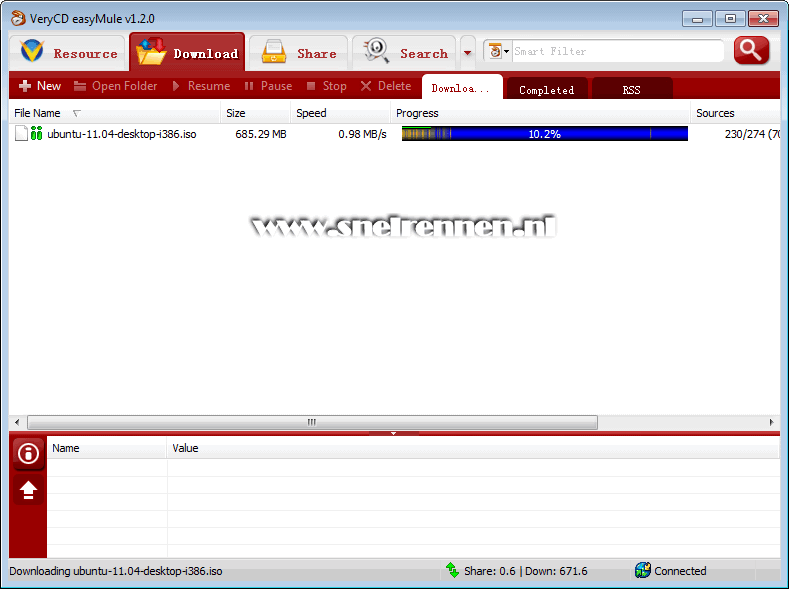Click Pause in the toolbar
Image resolution: width=789 pixels, height=589 pixels.
268,86
